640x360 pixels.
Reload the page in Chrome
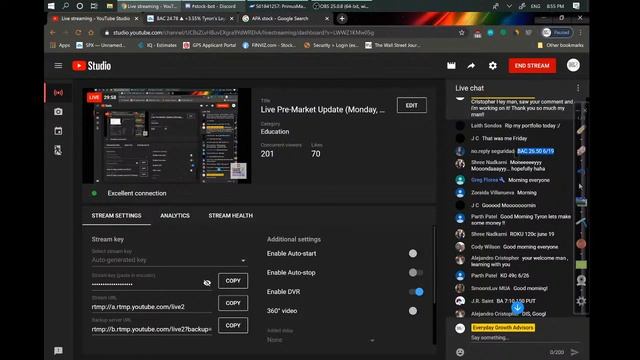click(78, 33)
